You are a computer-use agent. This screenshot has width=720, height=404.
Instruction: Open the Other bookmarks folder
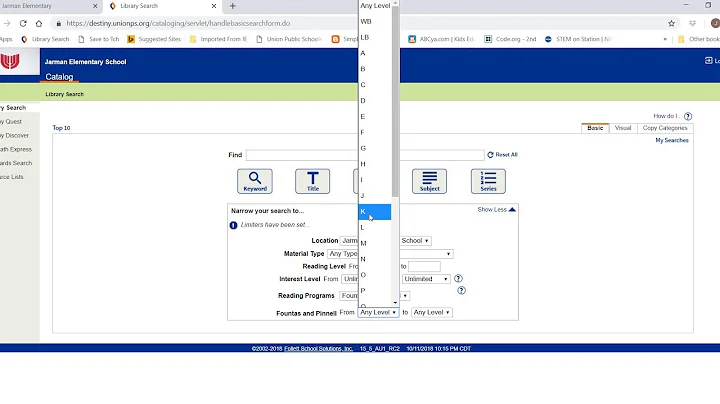pos(699,39)
